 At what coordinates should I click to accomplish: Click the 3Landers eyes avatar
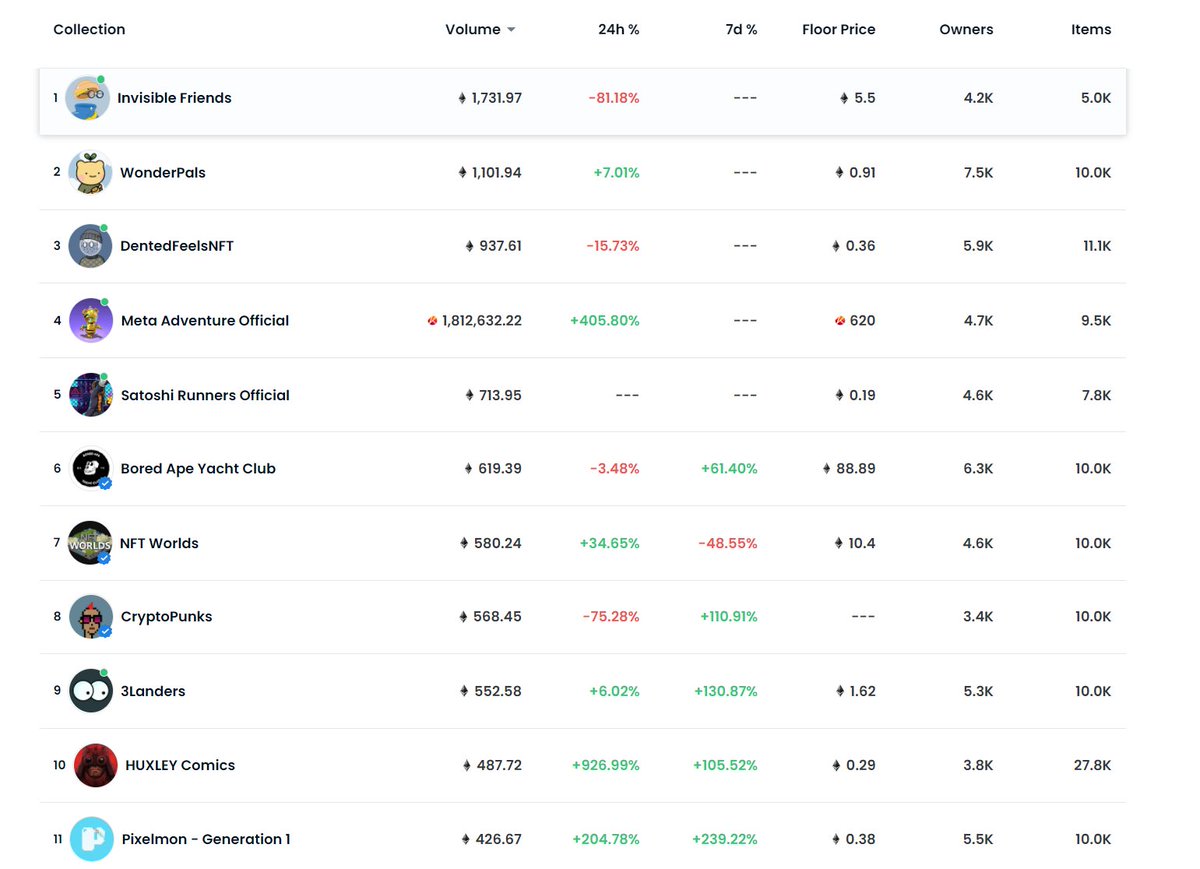click(90, 691)
